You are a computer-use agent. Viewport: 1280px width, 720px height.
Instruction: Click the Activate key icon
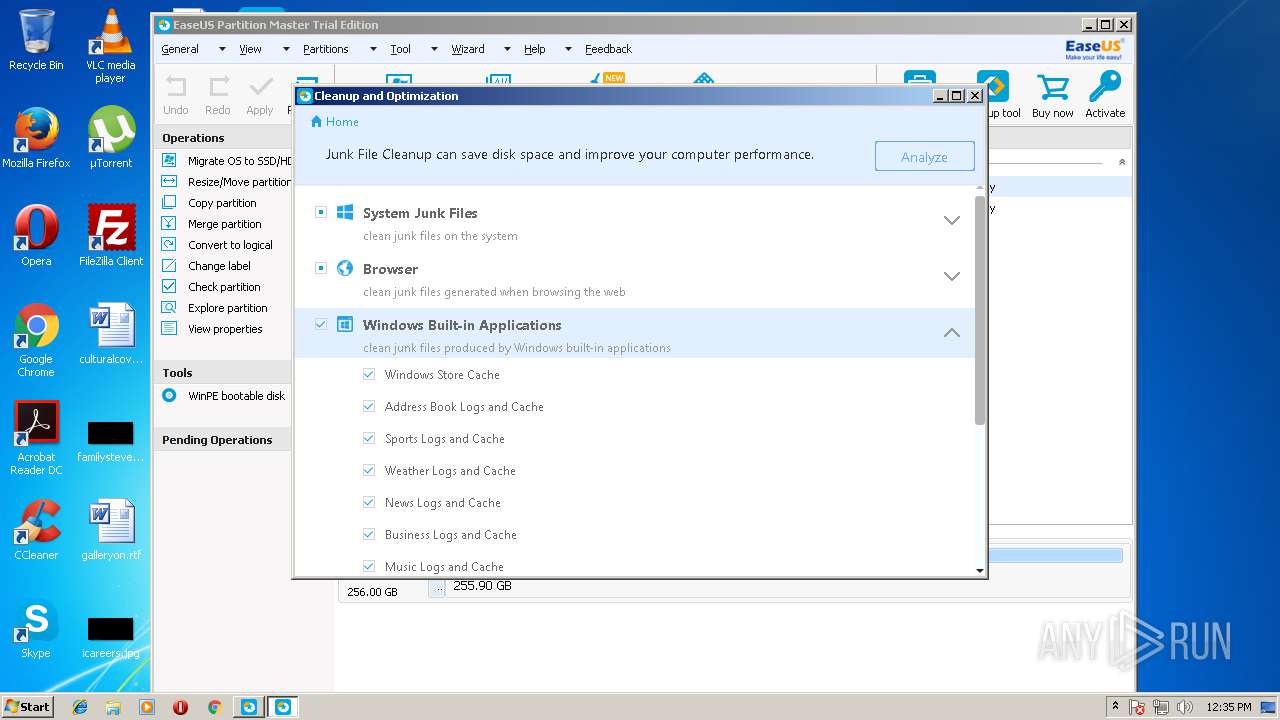pyautogui.click(x=1105, y=88)
